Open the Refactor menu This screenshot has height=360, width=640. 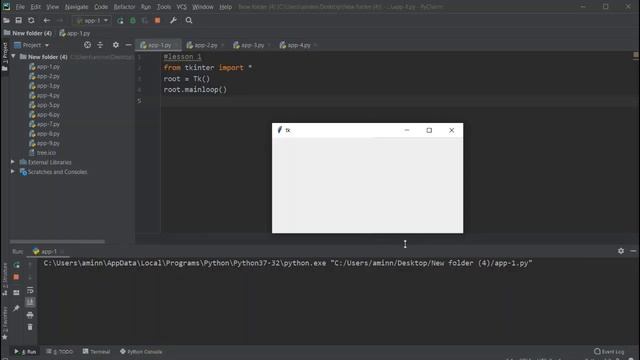pyautogui.click(x=124, y=7)
